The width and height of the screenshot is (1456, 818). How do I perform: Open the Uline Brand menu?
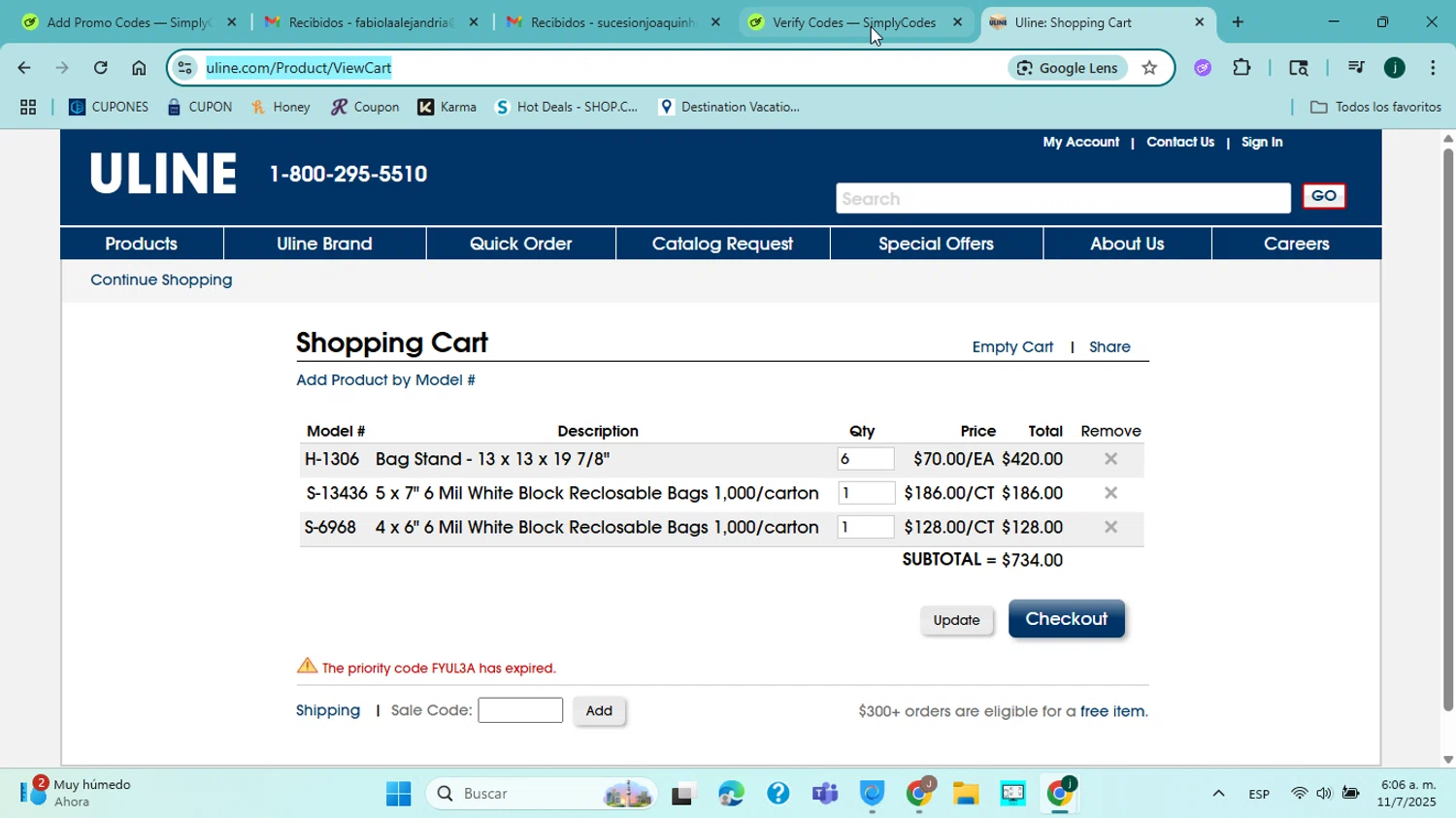coord(324,244)
